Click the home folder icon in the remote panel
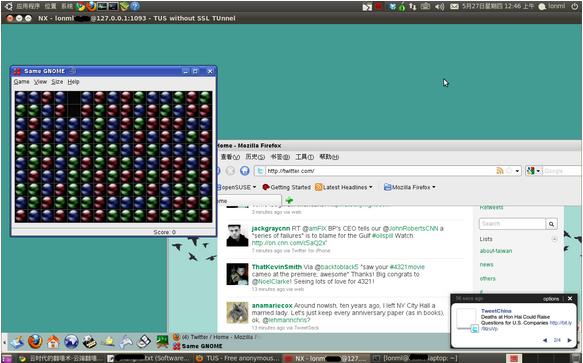This screenshot has width=583, height=363. [x=53, y=341]
